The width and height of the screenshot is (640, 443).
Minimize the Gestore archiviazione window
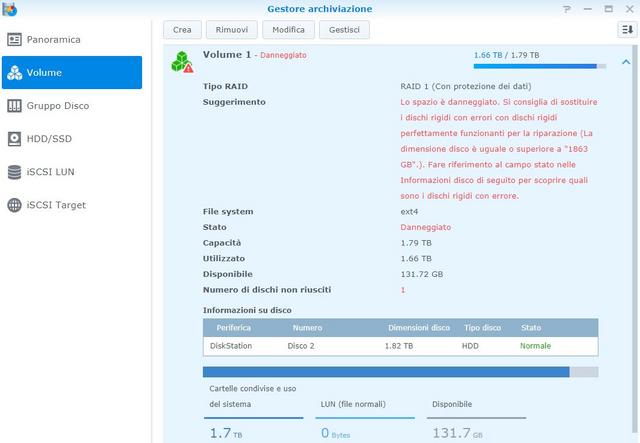(588, 9)
